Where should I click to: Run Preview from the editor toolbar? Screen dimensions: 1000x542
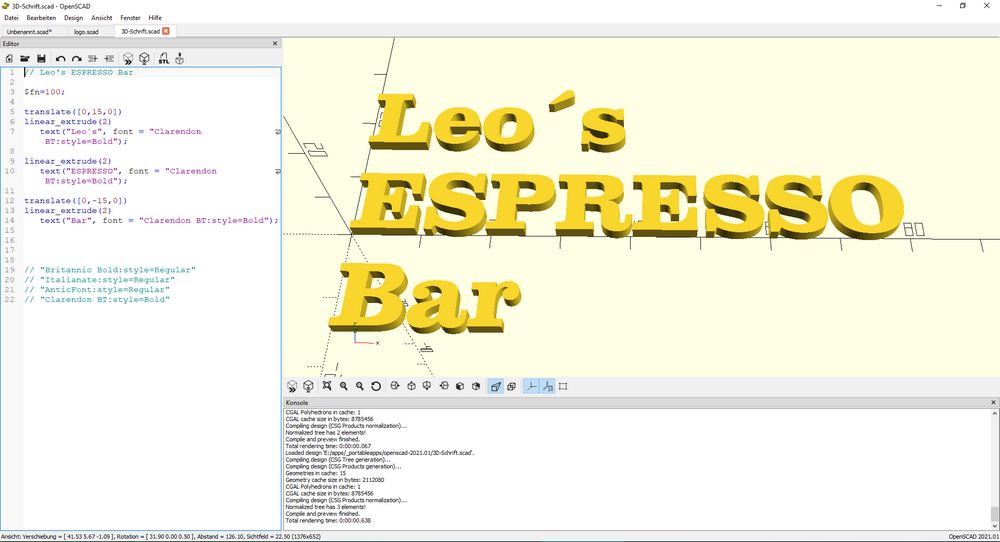128,59
